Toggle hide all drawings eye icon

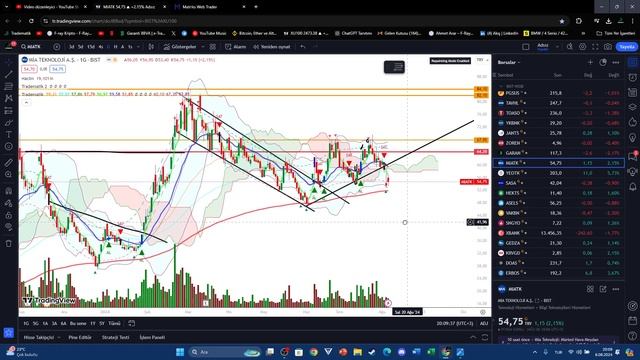(x=9, y=227)
